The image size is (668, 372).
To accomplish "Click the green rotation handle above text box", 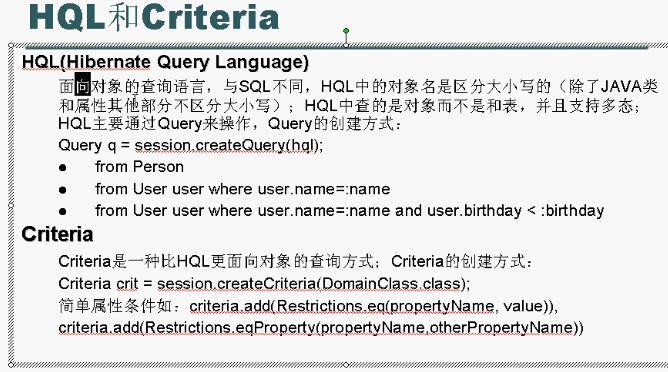I will tap(346, 31).
